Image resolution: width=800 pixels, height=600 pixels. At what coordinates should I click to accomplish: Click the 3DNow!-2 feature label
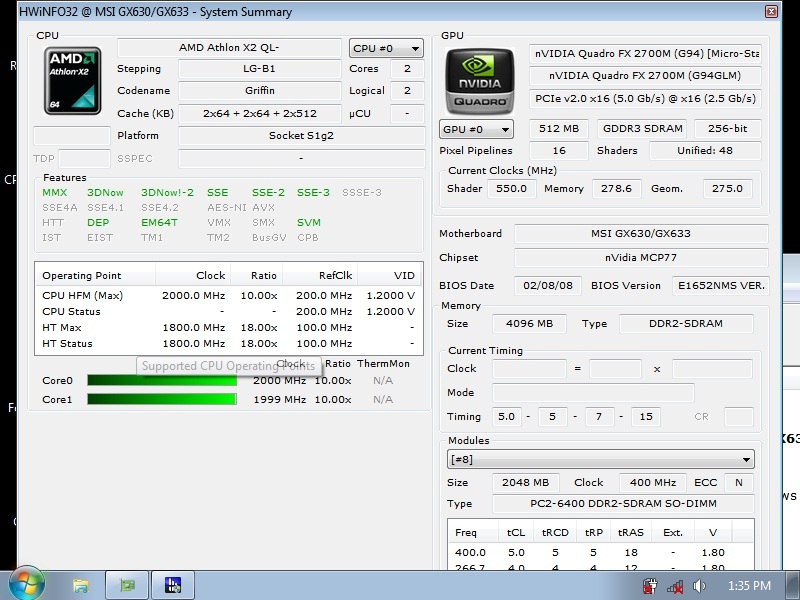(167, 192)
